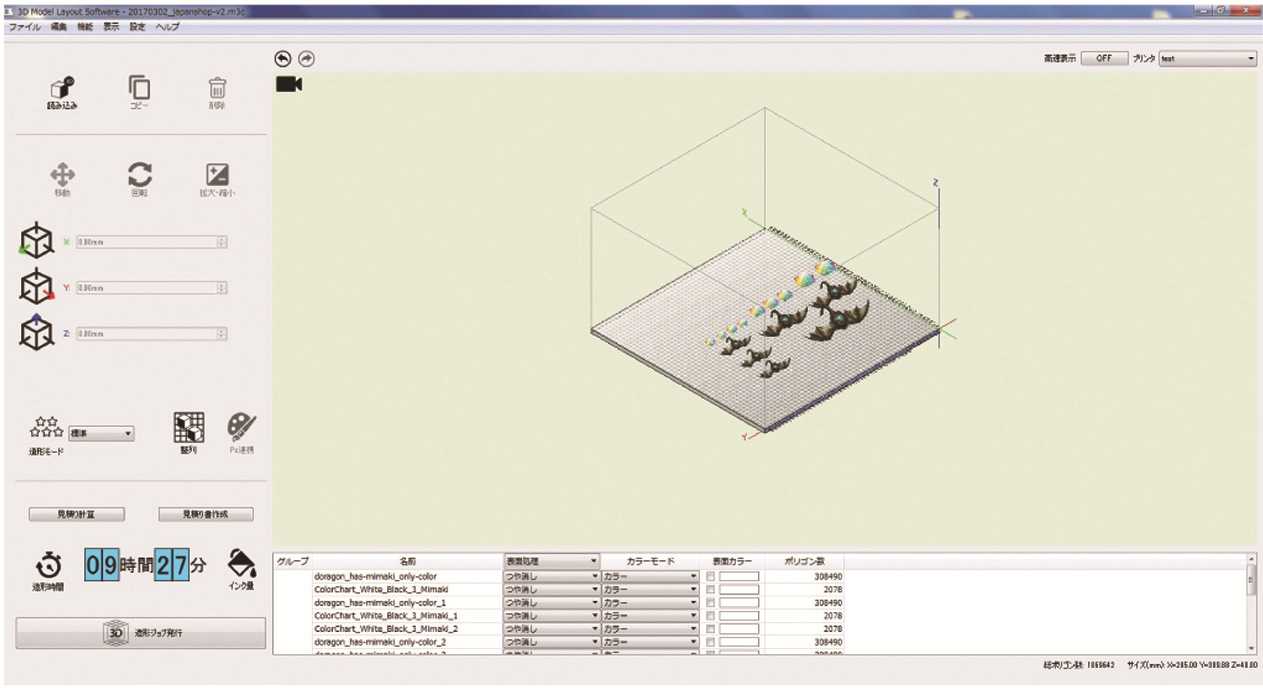Image resolution: width=1263 pixels, height=688 pixels.
Task: Click the video camera view icon
Action: (289, 84)
